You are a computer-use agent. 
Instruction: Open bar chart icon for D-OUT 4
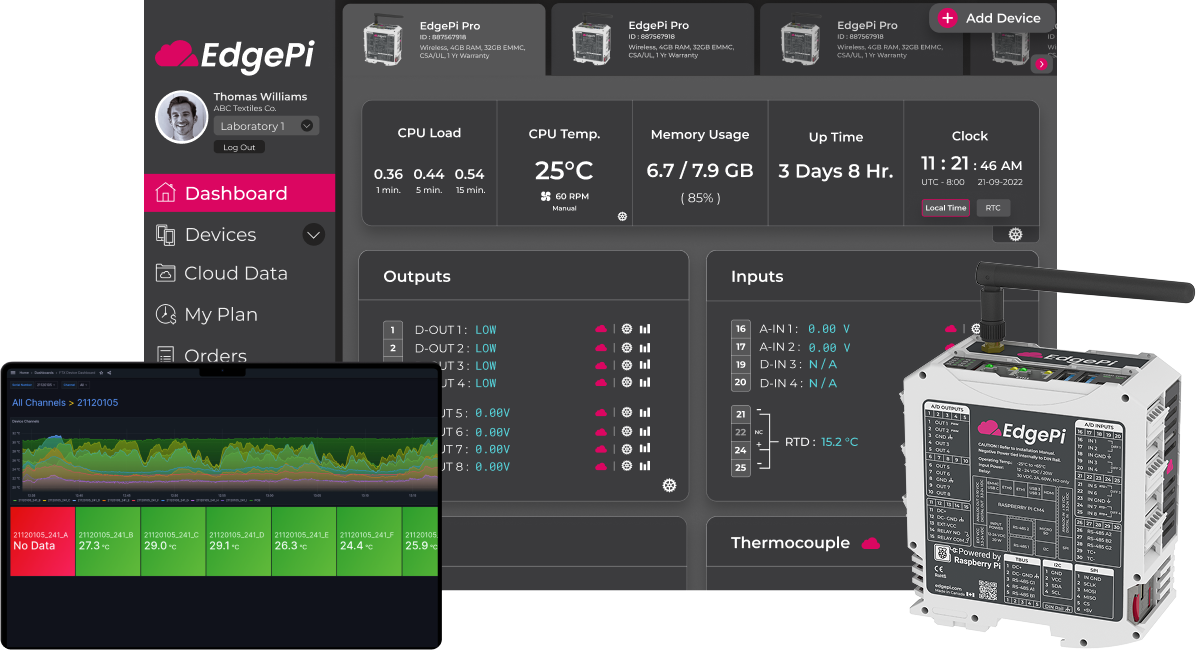645,383
